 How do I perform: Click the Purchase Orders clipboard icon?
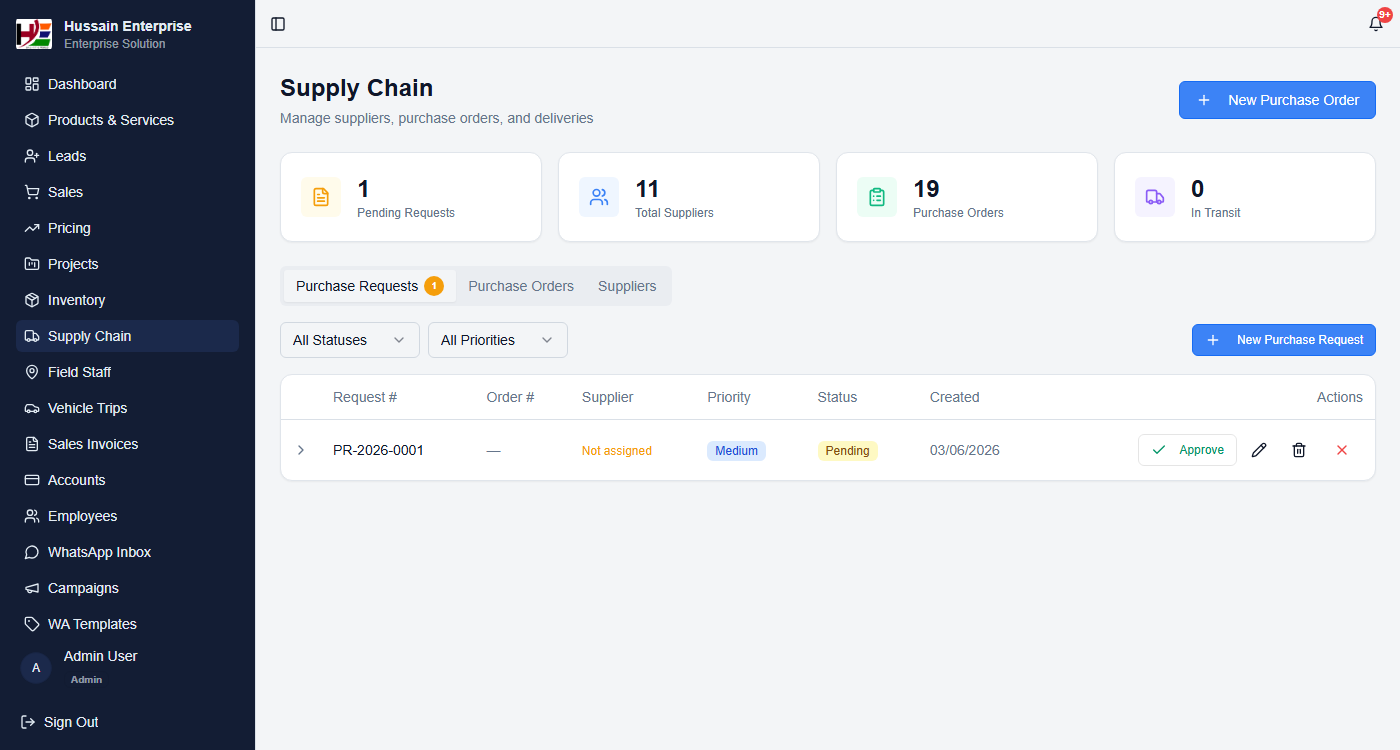pos(877,197)
